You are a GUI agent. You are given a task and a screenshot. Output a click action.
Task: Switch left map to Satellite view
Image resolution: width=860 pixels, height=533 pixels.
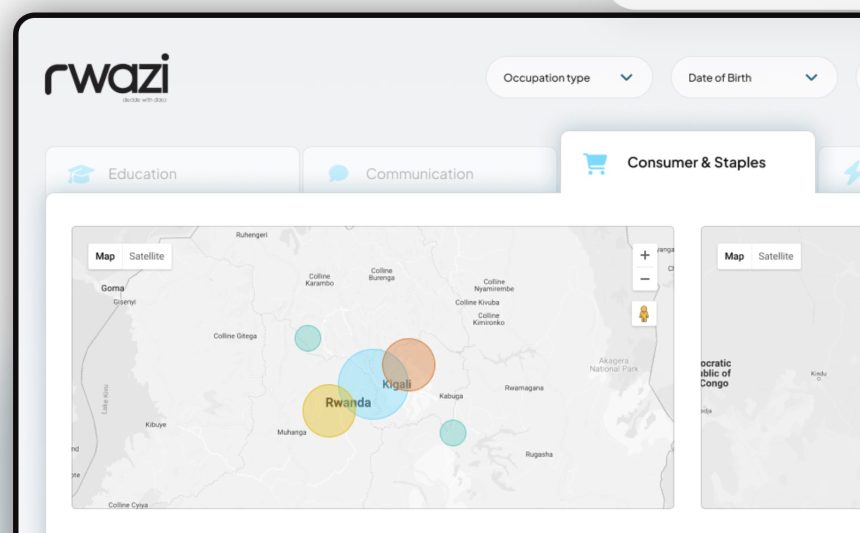[x=146, y=256]
